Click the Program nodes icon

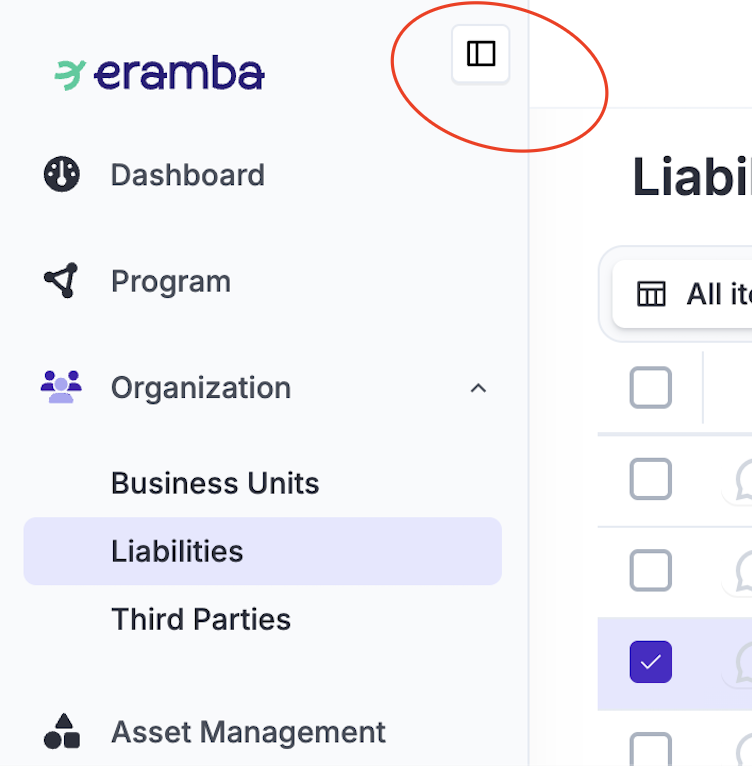pyautogui.click(x=61, y=281)
